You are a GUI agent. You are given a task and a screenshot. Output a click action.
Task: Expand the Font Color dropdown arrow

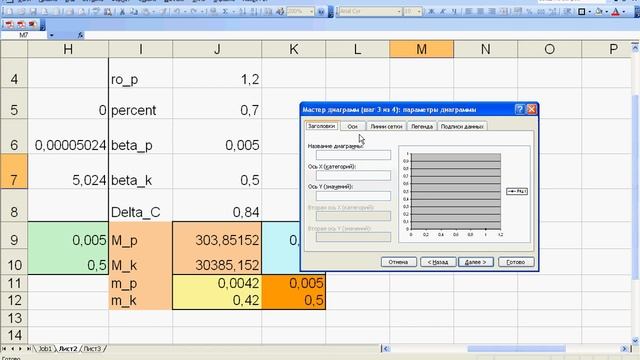[x=624, y=12]
